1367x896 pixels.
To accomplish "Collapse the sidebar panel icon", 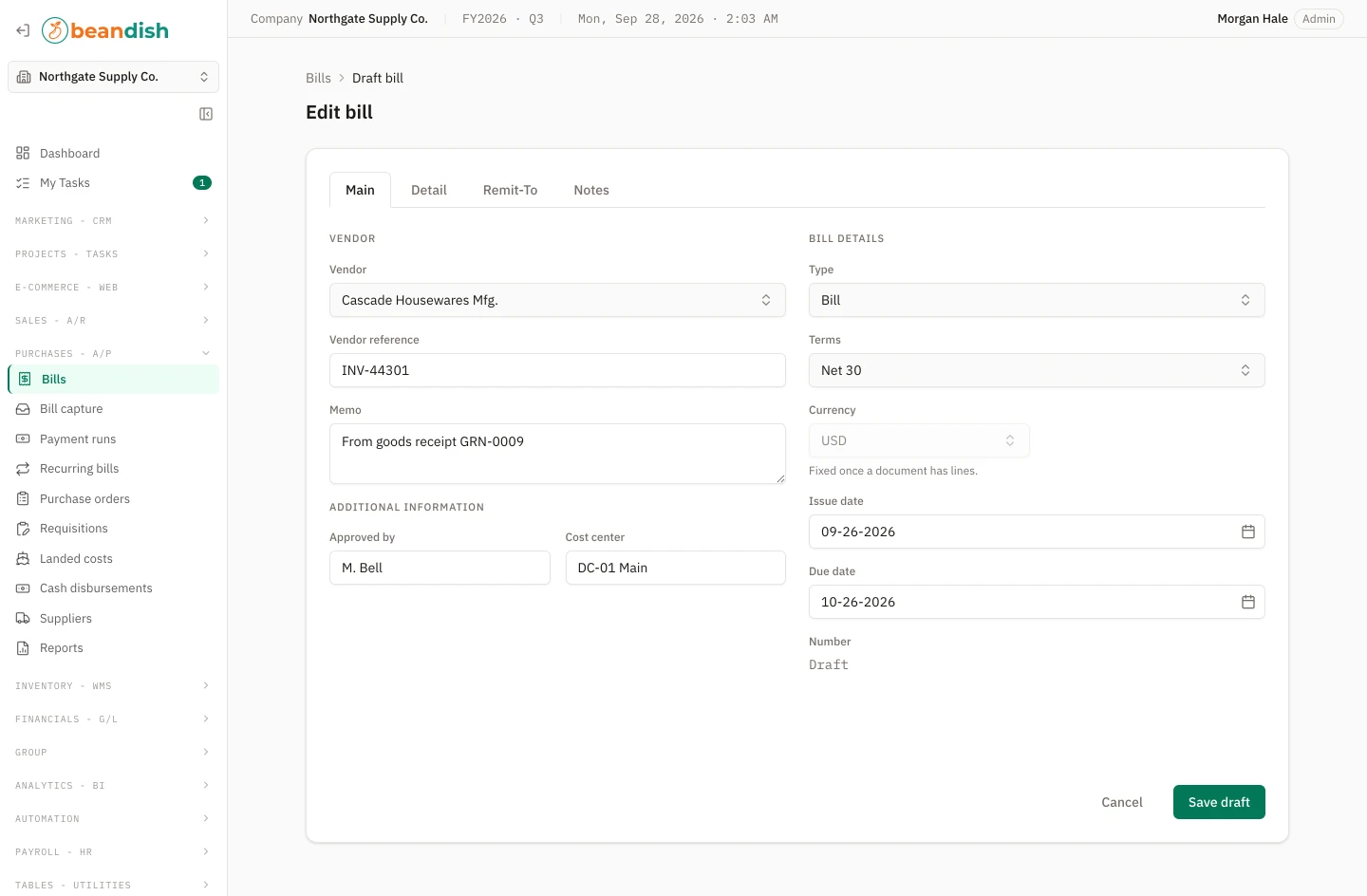I will click(x=206, y=114).
